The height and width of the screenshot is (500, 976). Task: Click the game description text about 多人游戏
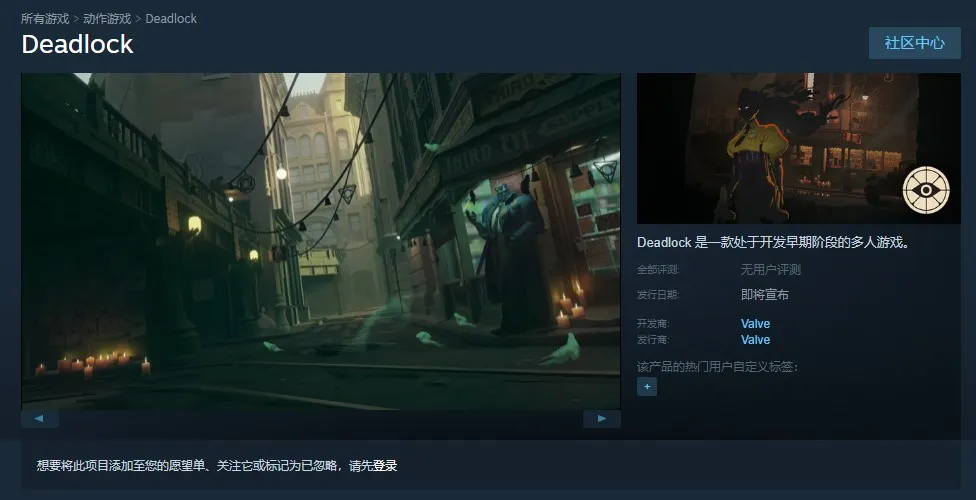point(773,242)
